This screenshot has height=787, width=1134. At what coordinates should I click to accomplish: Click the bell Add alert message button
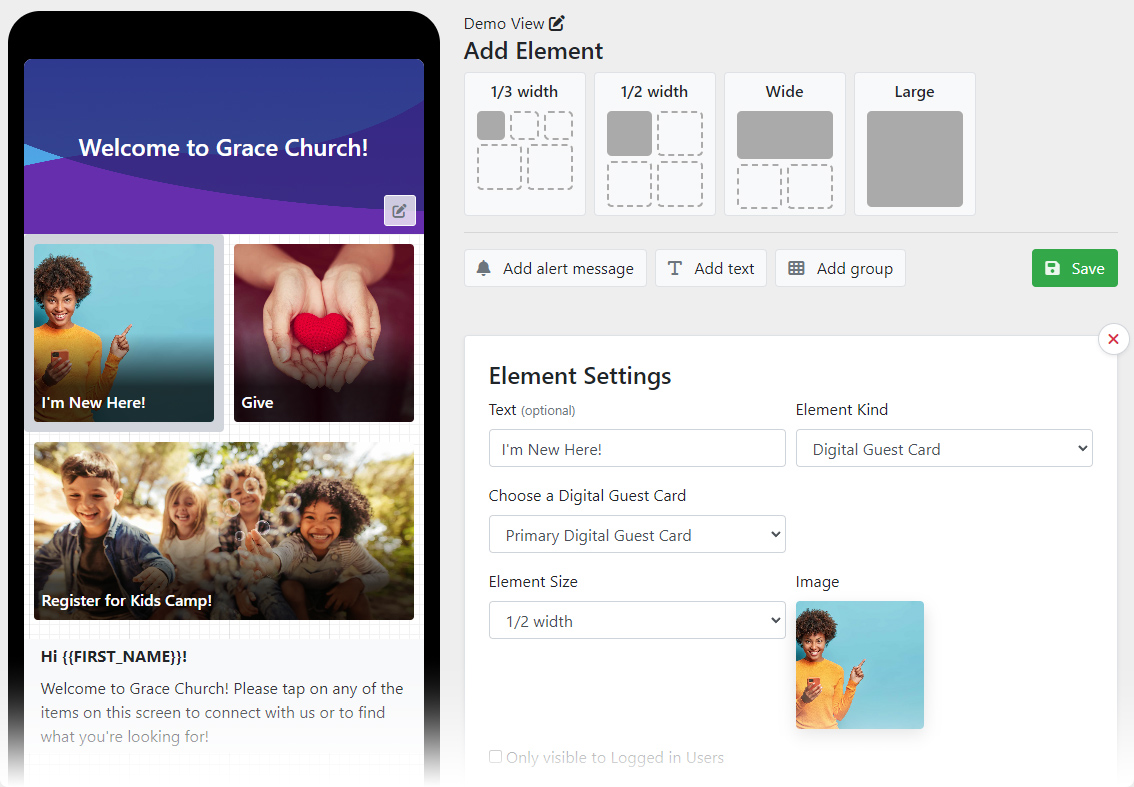(555, 268)
